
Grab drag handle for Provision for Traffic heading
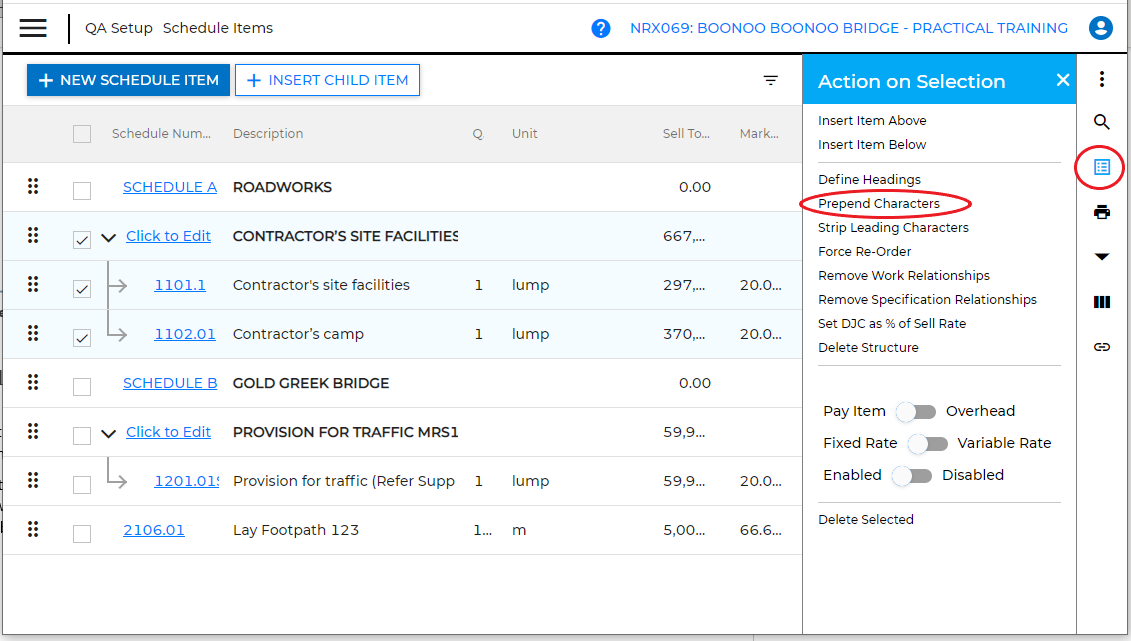pyautogui.click(x=33, y=432)
